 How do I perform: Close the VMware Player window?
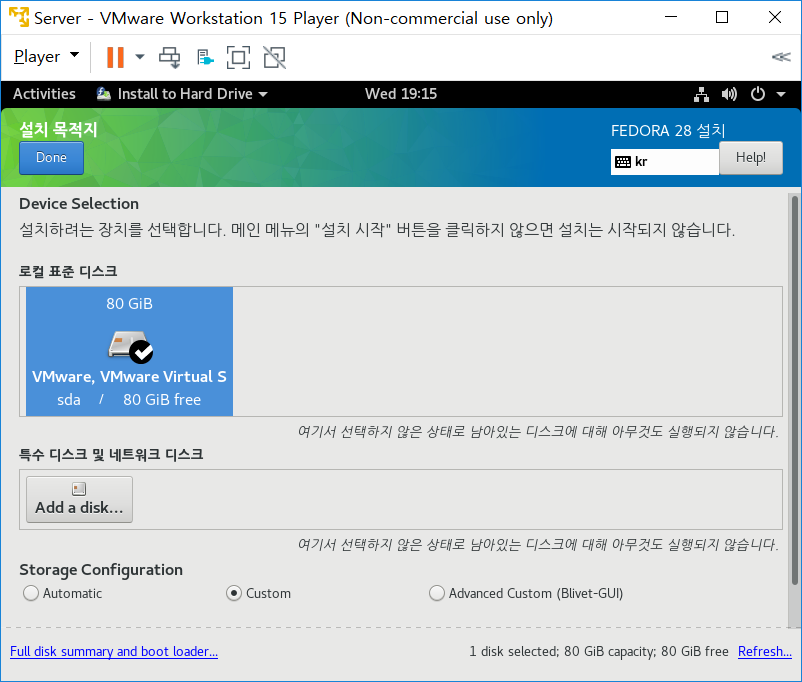[x=774, y=17]
